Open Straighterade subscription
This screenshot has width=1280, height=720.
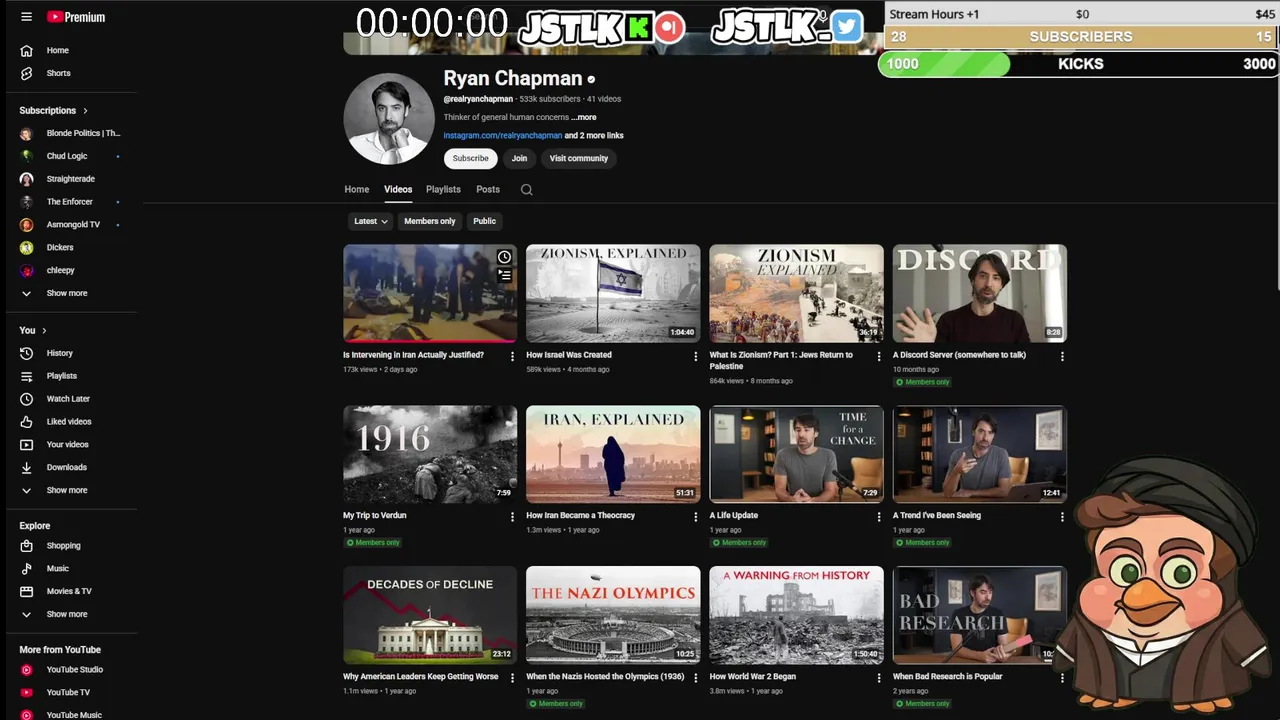pos(69,179)
